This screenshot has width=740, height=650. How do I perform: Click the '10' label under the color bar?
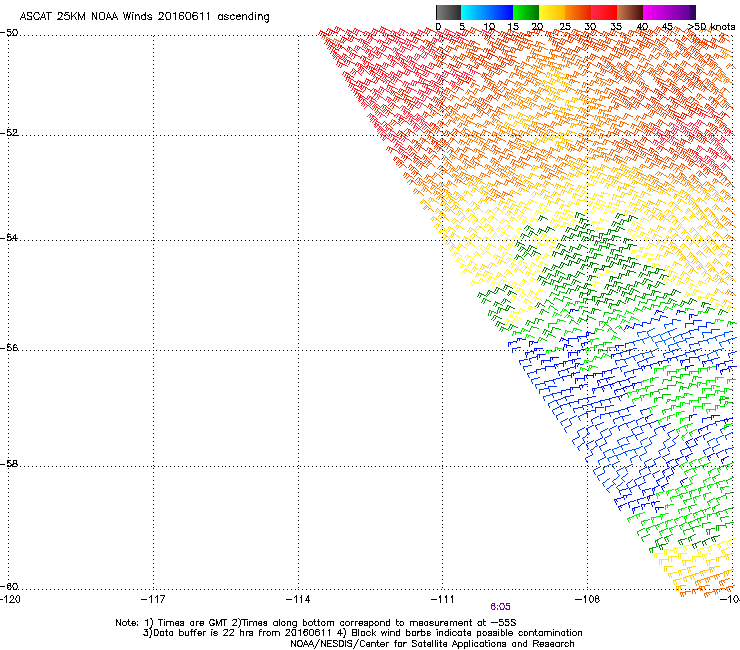(x=489, y=27)
